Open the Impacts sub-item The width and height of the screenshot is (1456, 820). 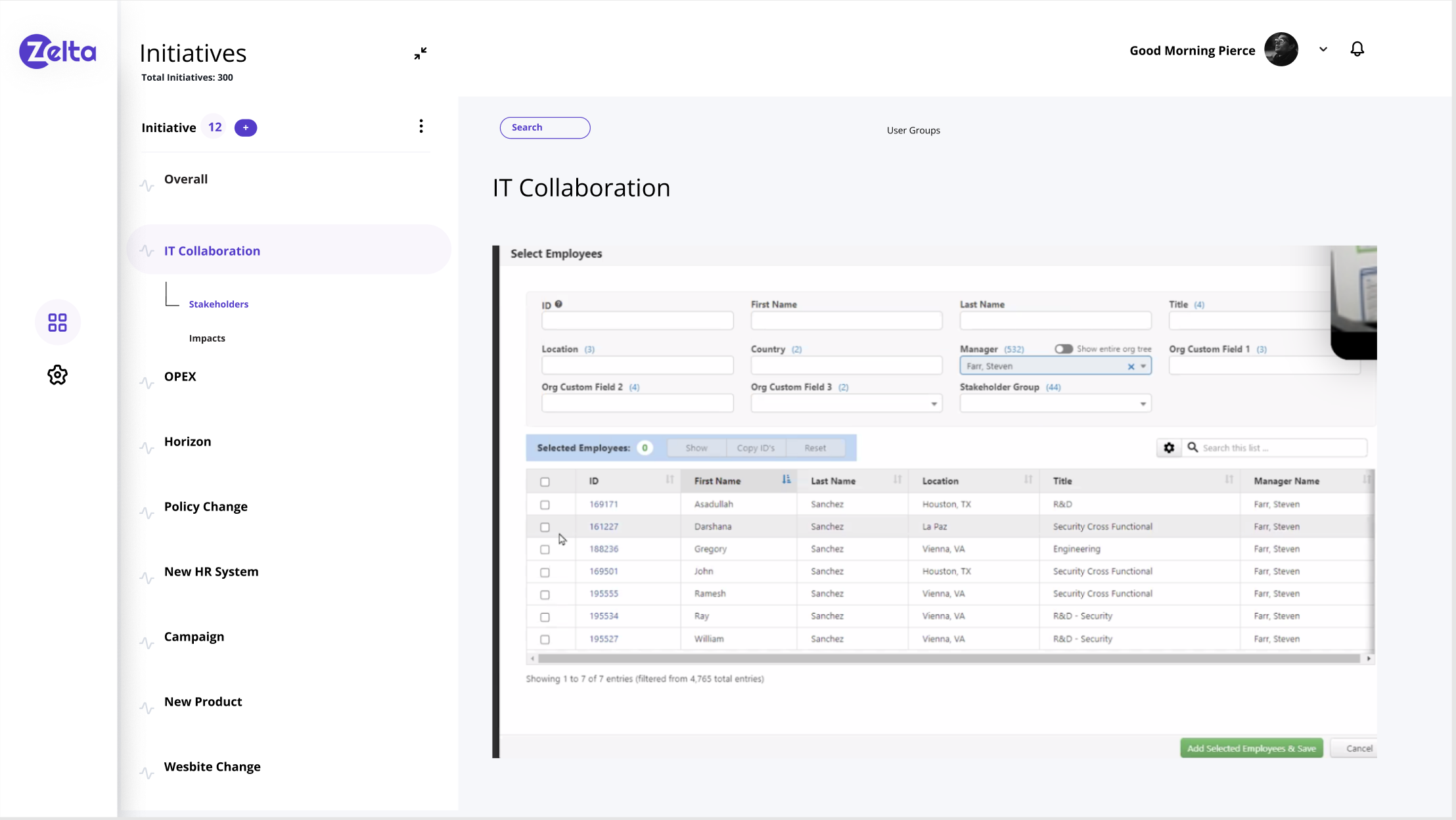207,338
